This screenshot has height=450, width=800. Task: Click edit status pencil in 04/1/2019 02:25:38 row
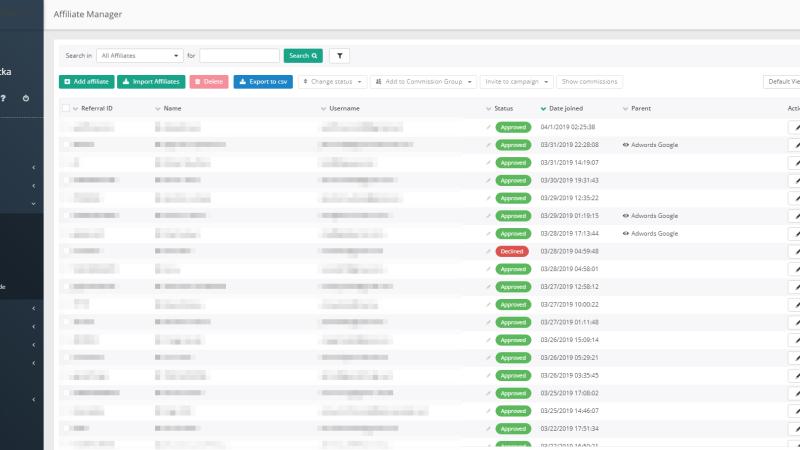488,127
